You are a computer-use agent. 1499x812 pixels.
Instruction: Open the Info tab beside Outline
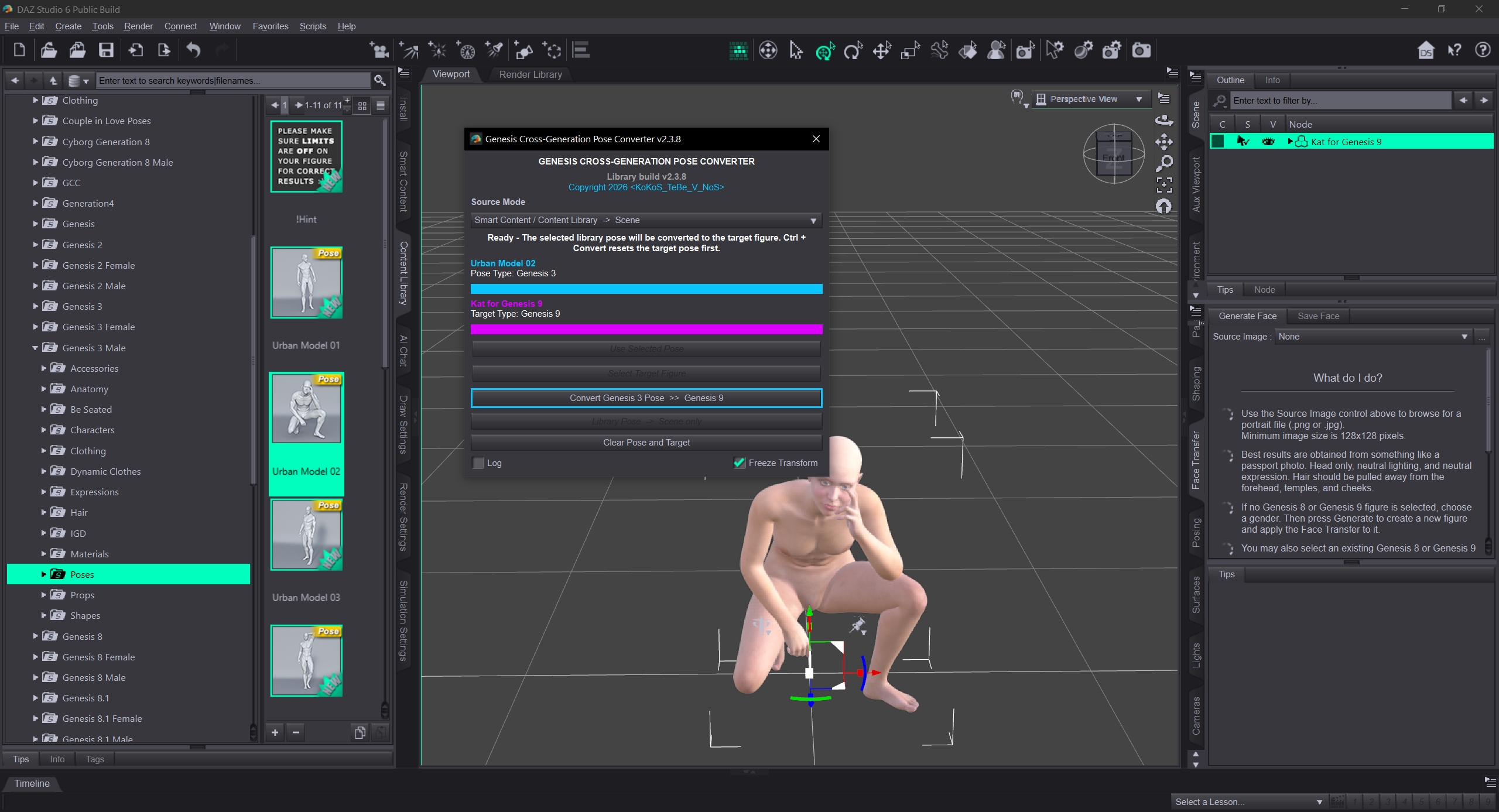pyautogui.click(x=1272, y=80)
